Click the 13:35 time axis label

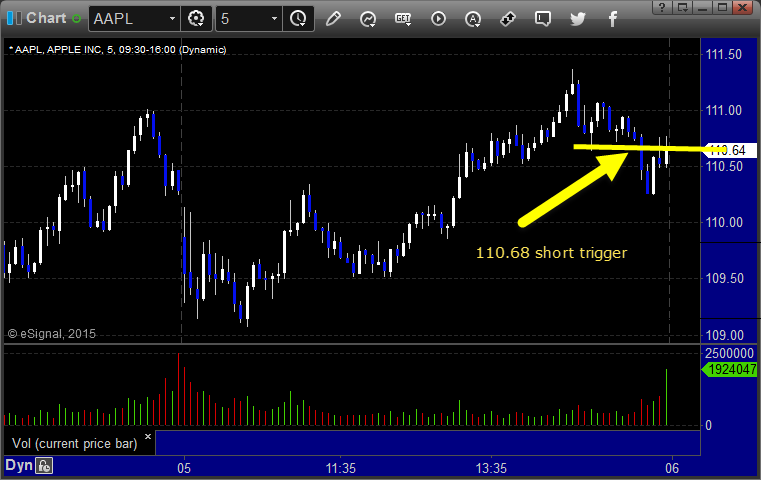(491, 468)
